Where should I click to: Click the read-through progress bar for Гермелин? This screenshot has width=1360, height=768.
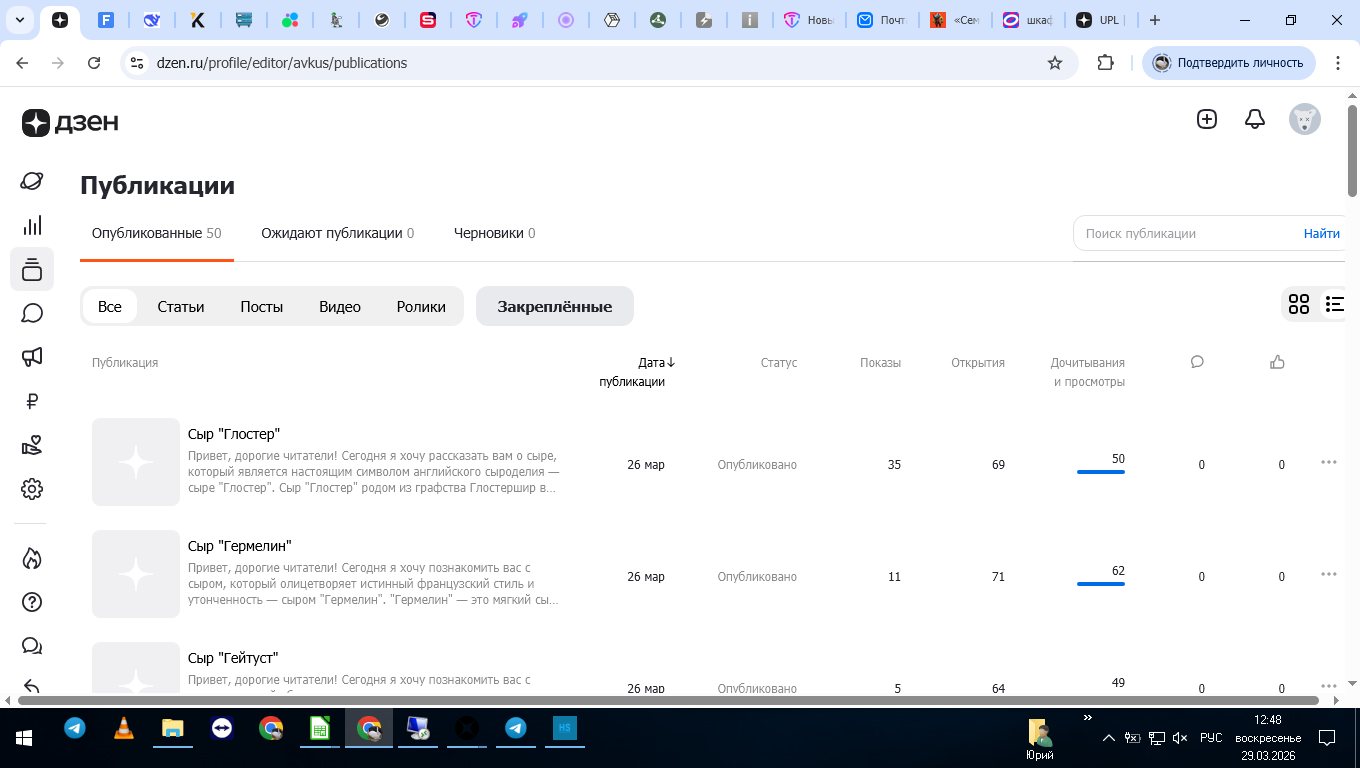click(x=1101, y=584)
